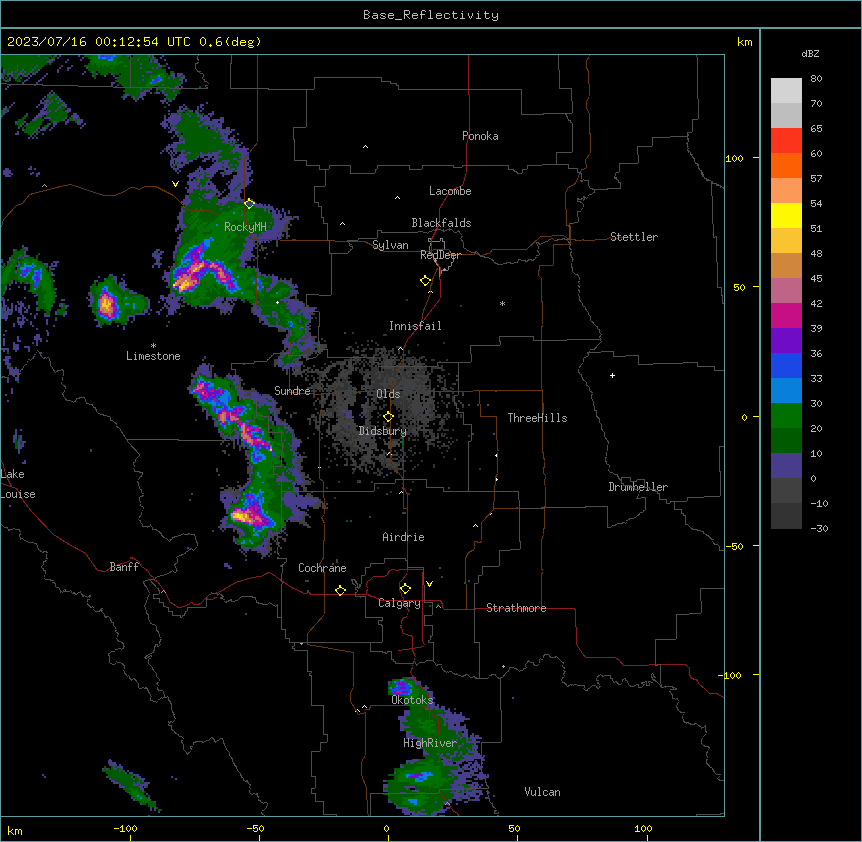Image resolution: width=862 pixels, height=842 pixels.
Task: Pick the magenta 42–39 dBZ legend swatch
Action: (x=786, y=316)
